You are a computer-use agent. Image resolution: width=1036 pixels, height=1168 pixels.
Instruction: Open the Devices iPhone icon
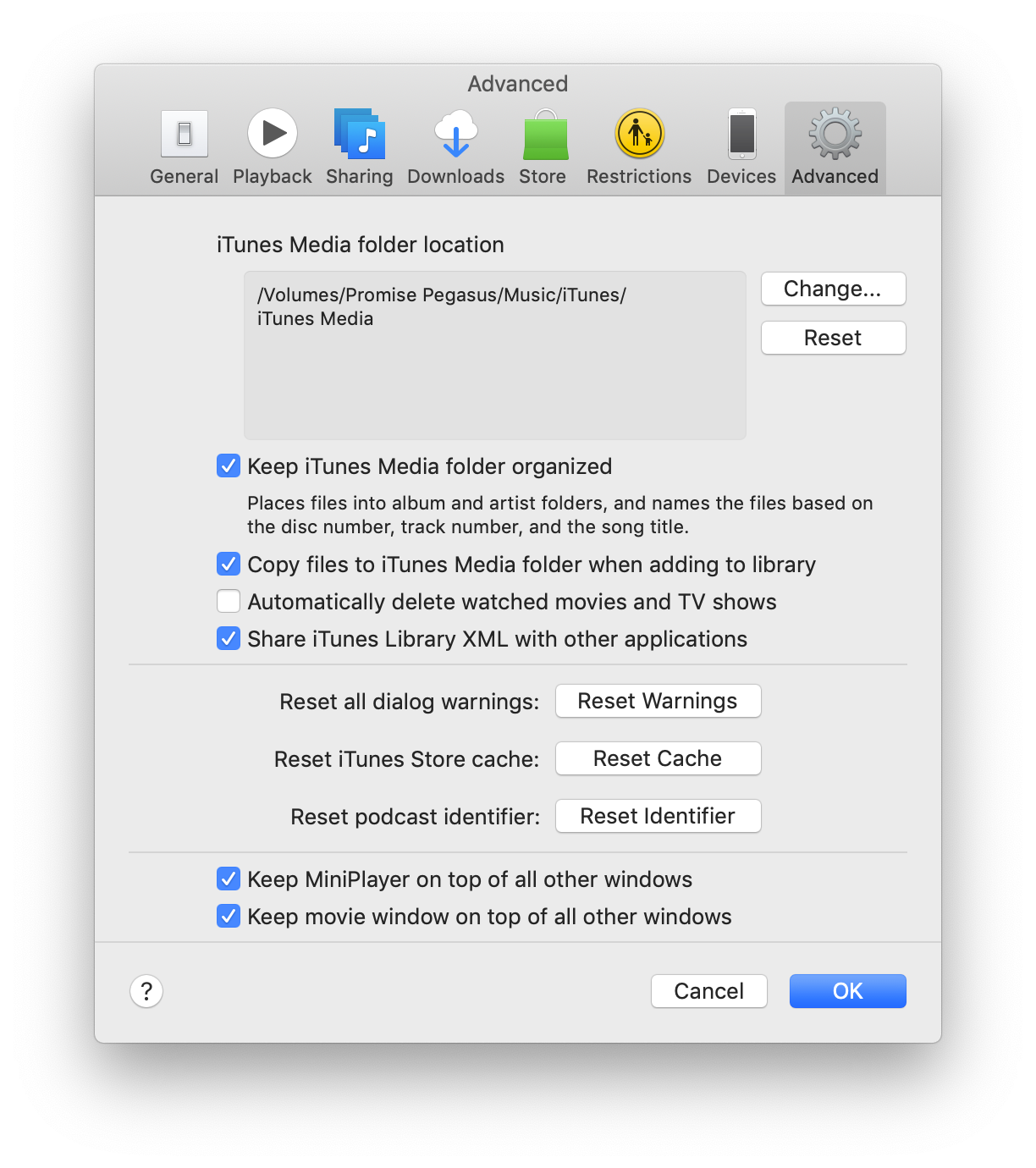[742, 134]
